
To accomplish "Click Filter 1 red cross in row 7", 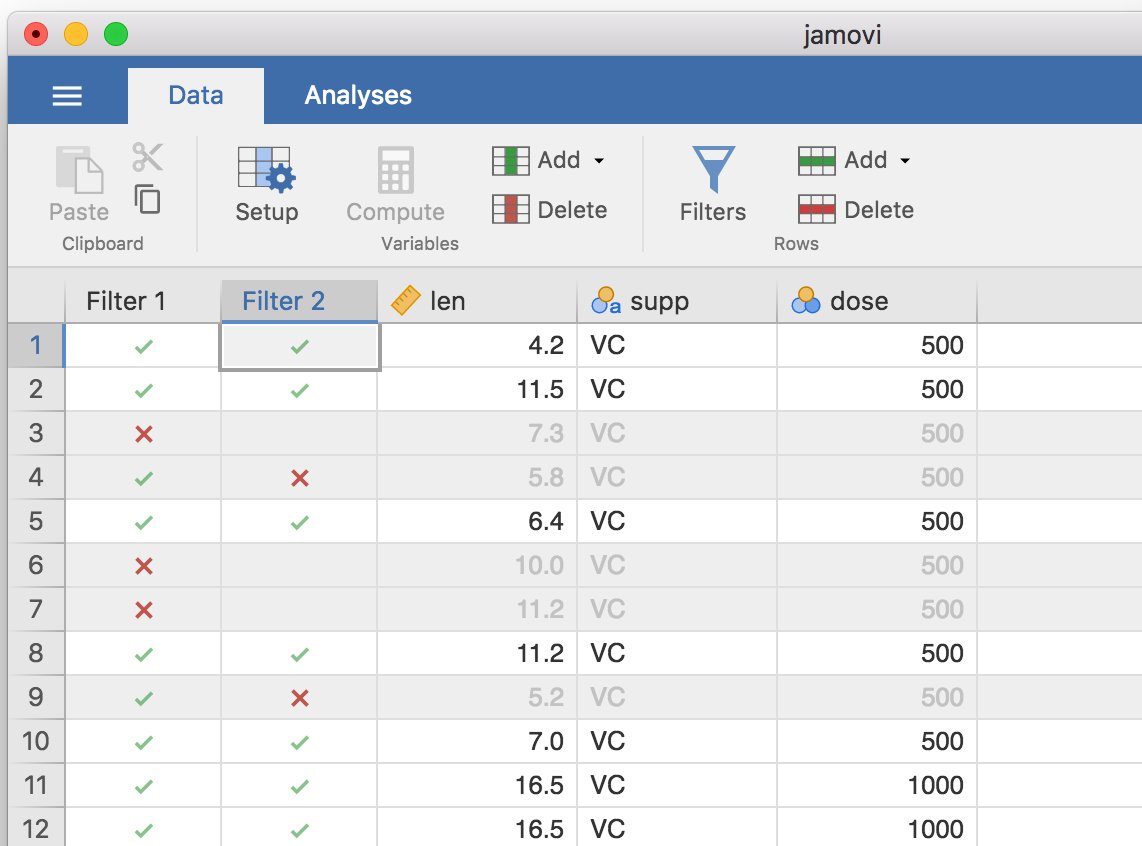I will point(143,610).
